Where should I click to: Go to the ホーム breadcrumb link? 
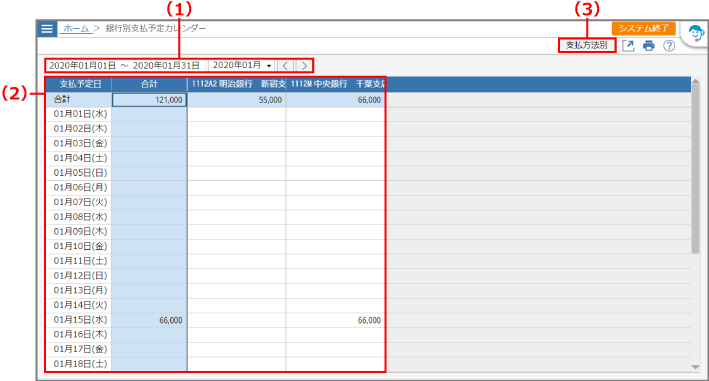pos(76,28)
